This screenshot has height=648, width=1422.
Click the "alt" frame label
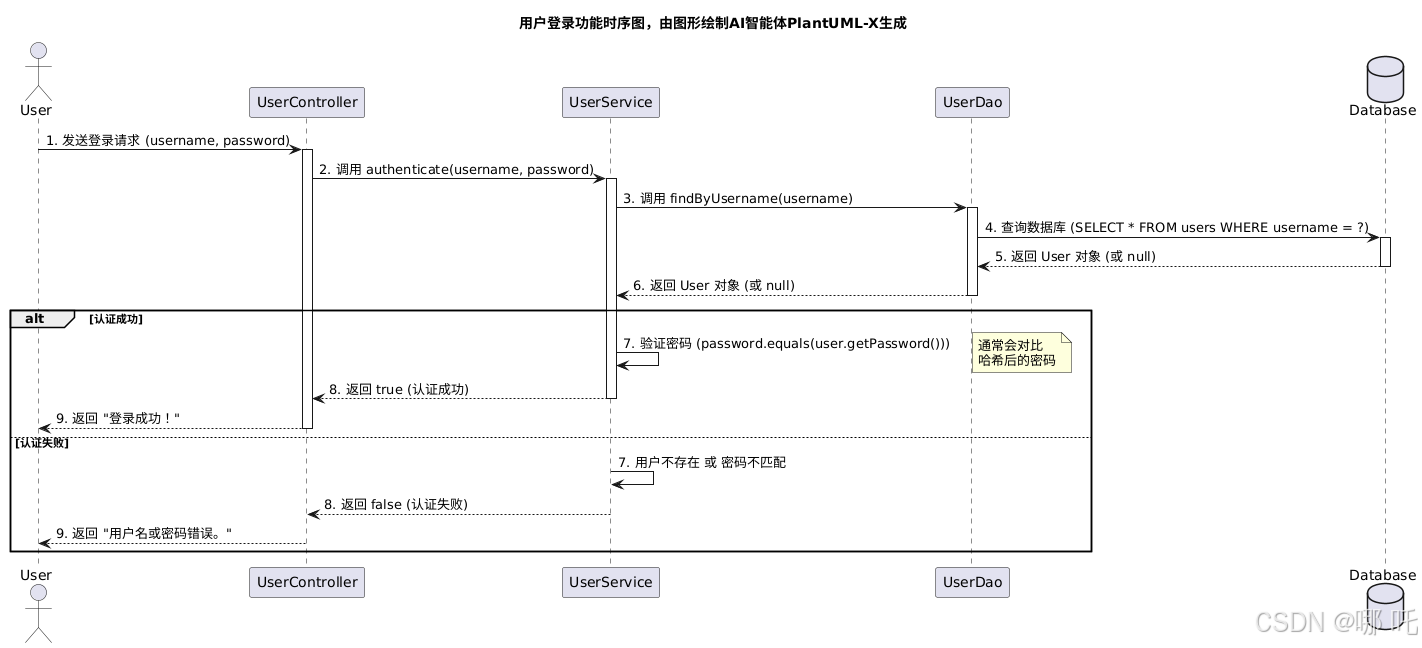[x=41, y=319]
